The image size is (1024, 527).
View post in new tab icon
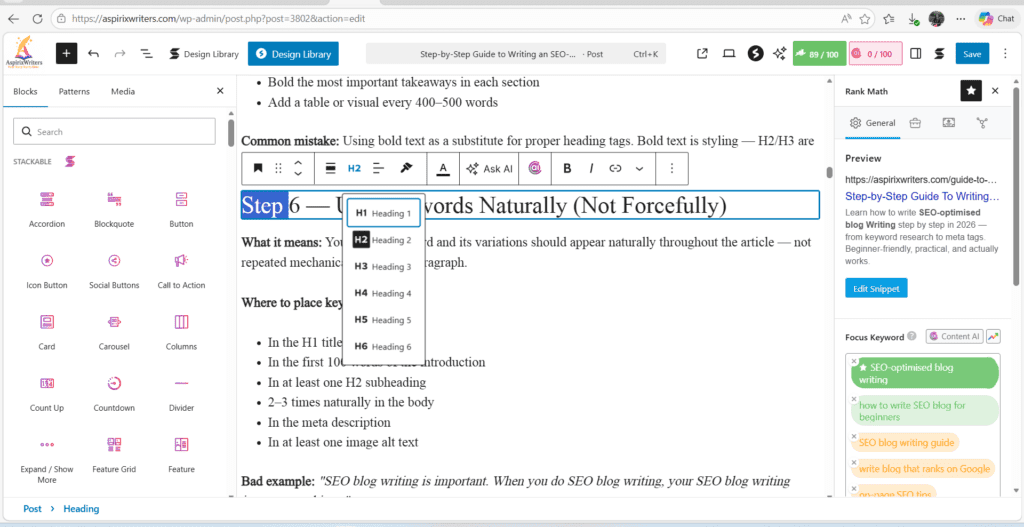[x=703, y=54]
